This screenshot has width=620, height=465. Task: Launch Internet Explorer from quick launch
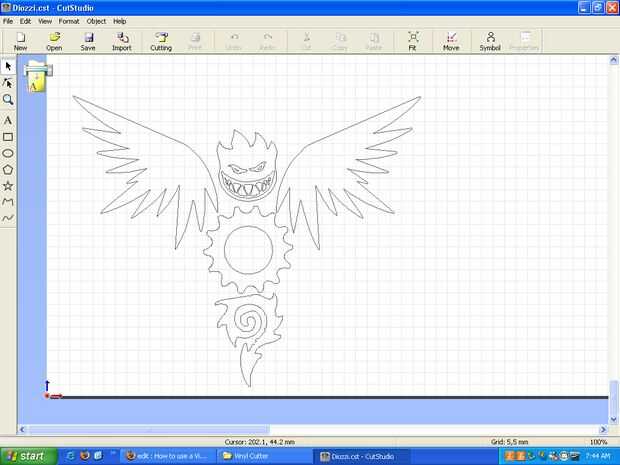coord(70,456)
